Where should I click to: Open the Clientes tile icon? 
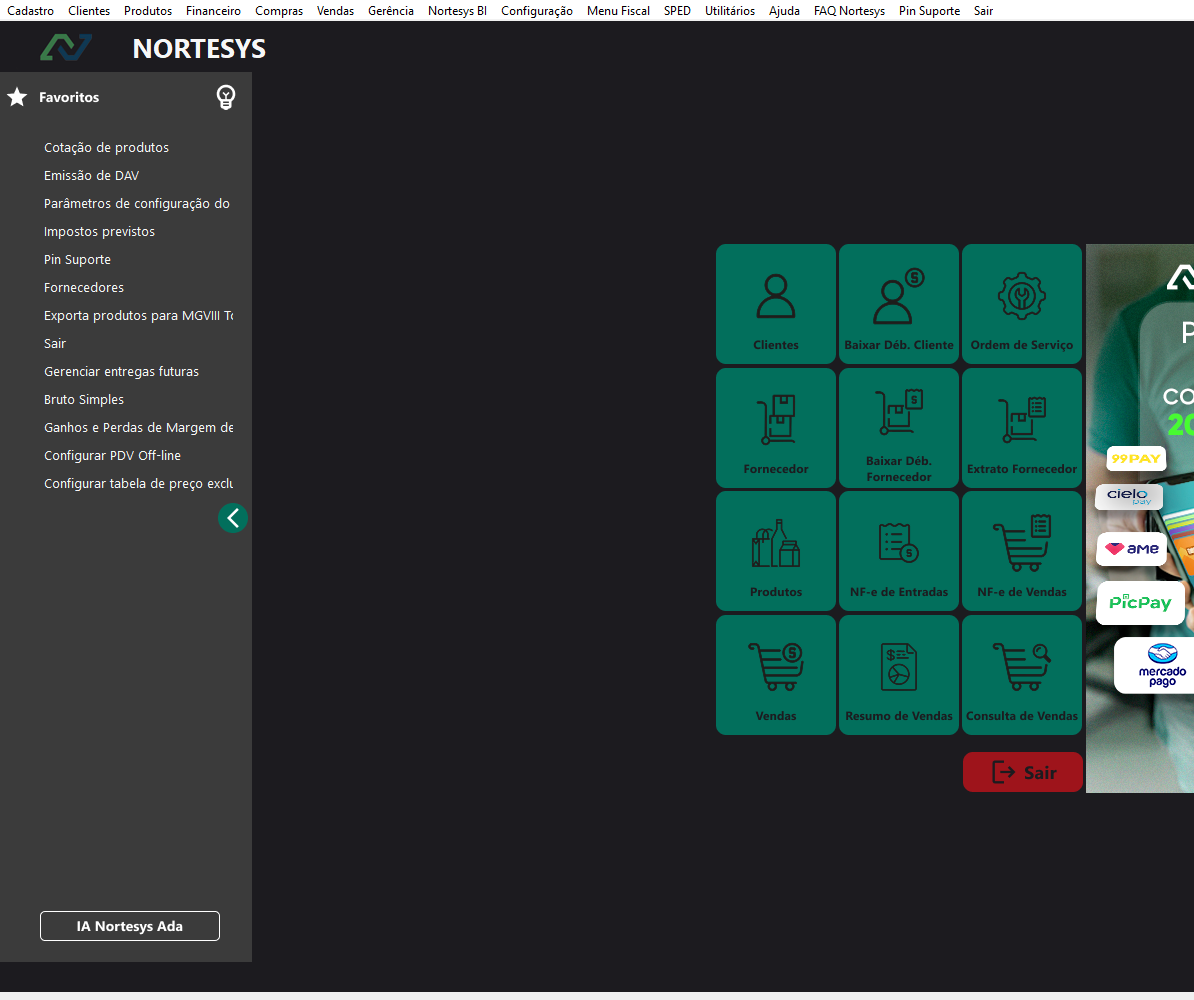tap(775, 303)
